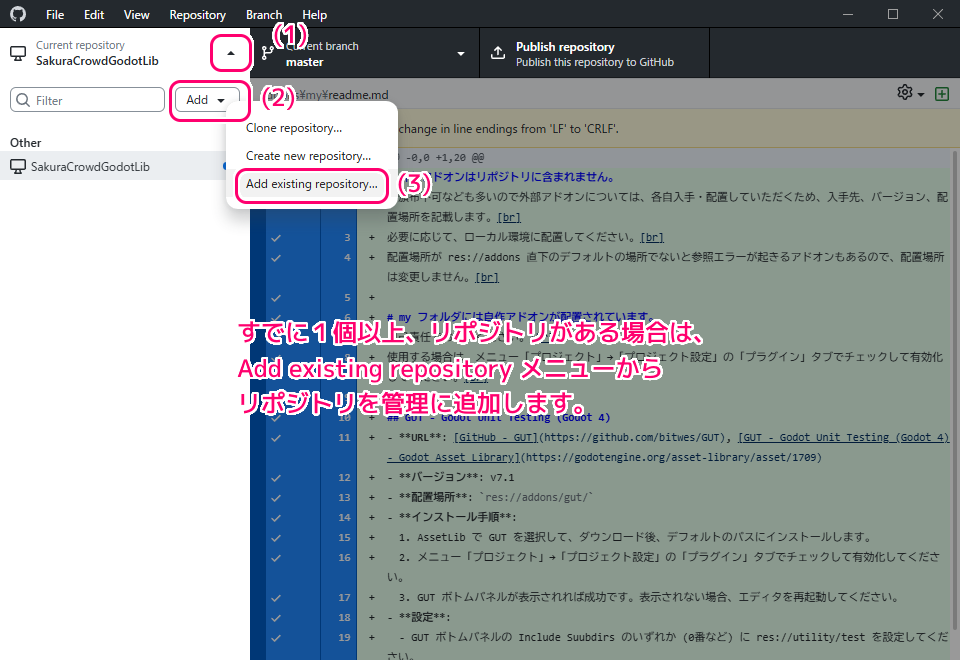Click the diff settings gear icon

(x=905, y=92)
